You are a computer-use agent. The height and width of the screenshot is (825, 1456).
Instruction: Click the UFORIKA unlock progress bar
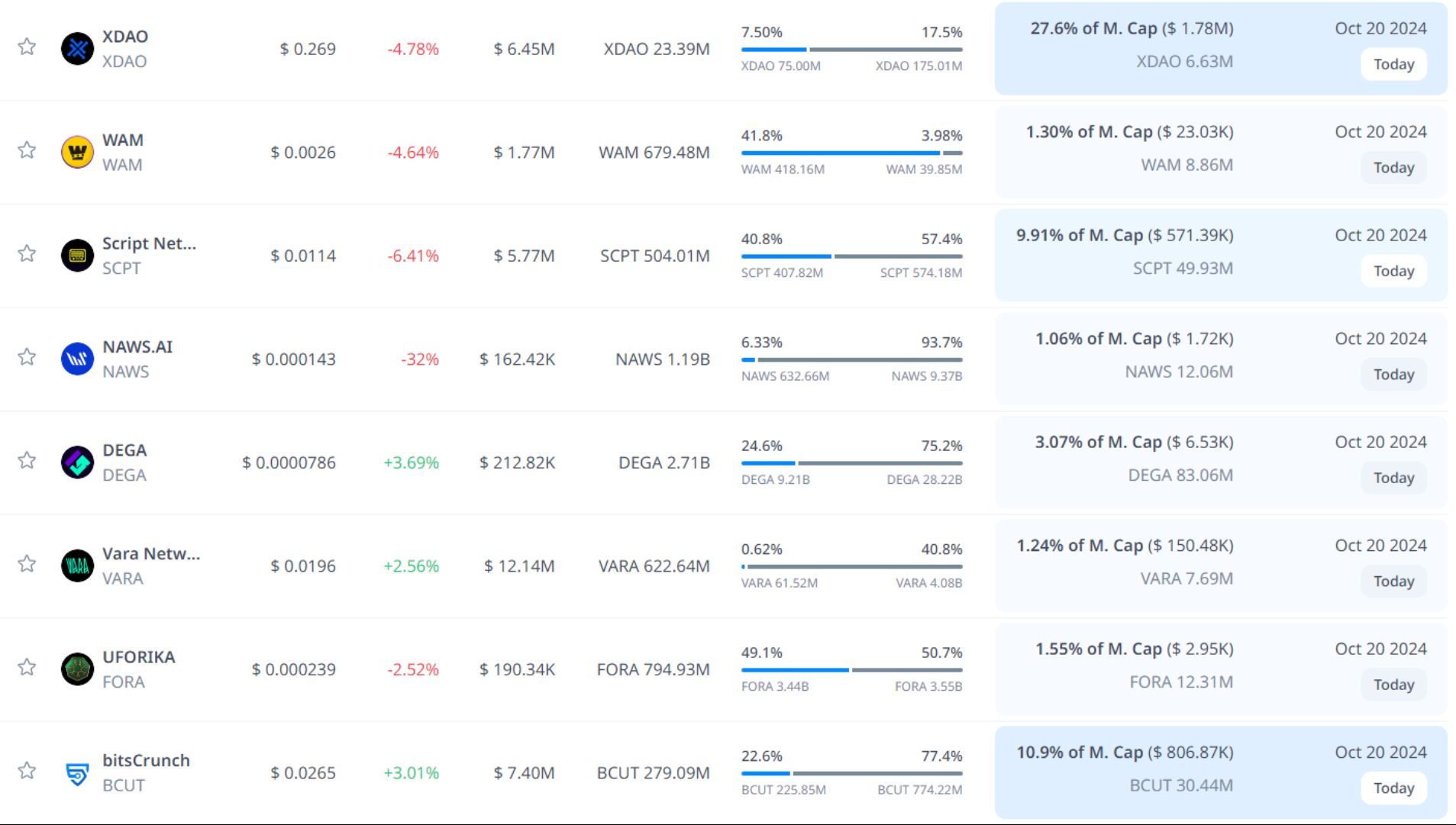pyautogui.click(x=851, y=670)
